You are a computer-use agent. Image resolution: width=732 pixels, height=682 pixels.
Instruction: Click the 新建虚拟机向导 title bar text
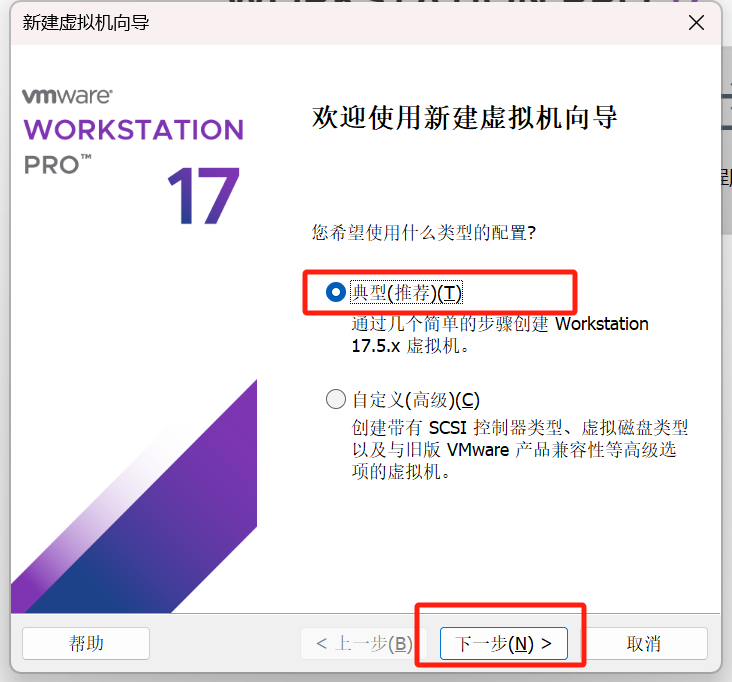86,22
